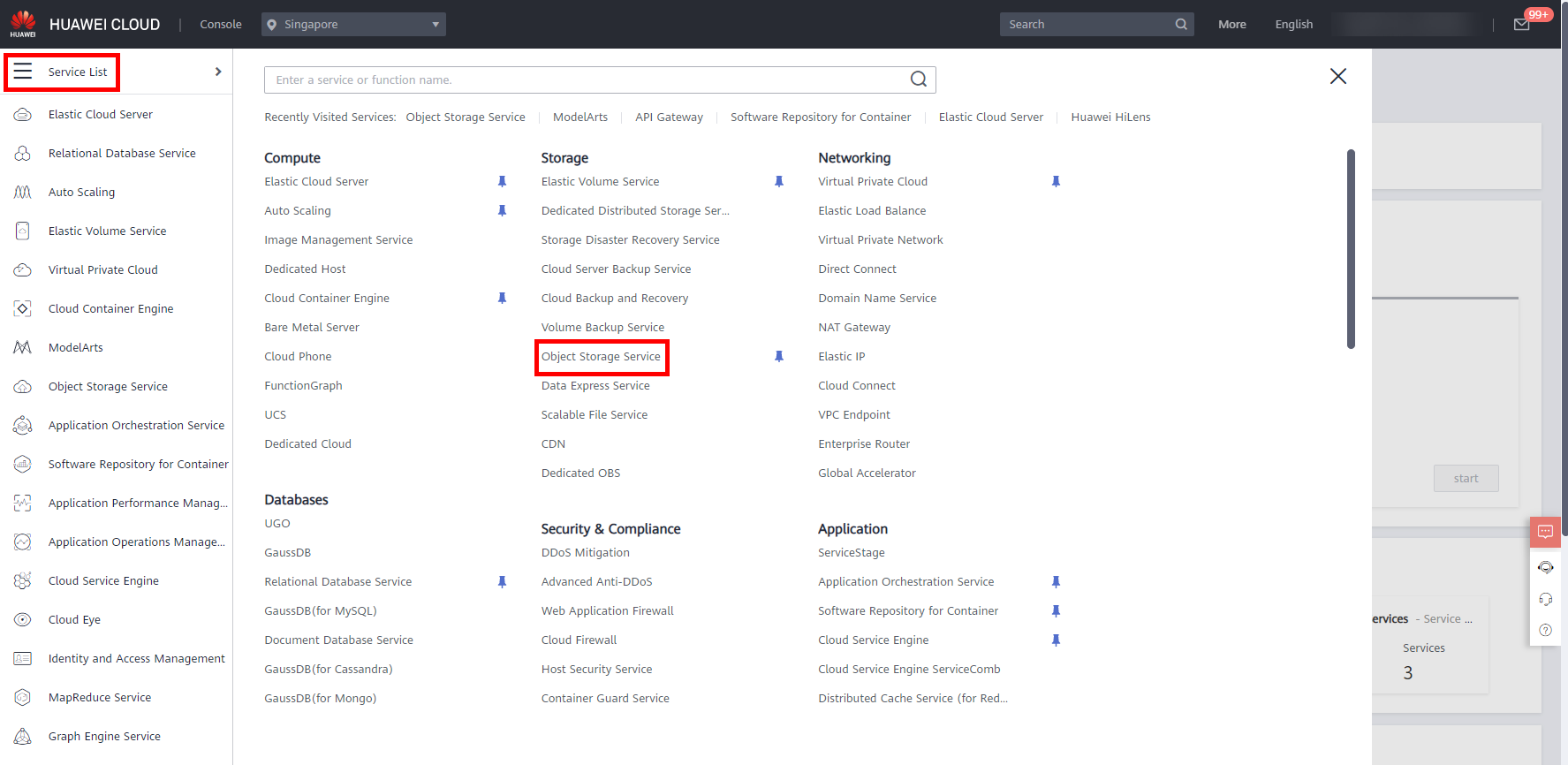Open the red feedback chat icon
This screenshot has height=765, width=1568.
pyautogui.click(x=1545, y=532)
